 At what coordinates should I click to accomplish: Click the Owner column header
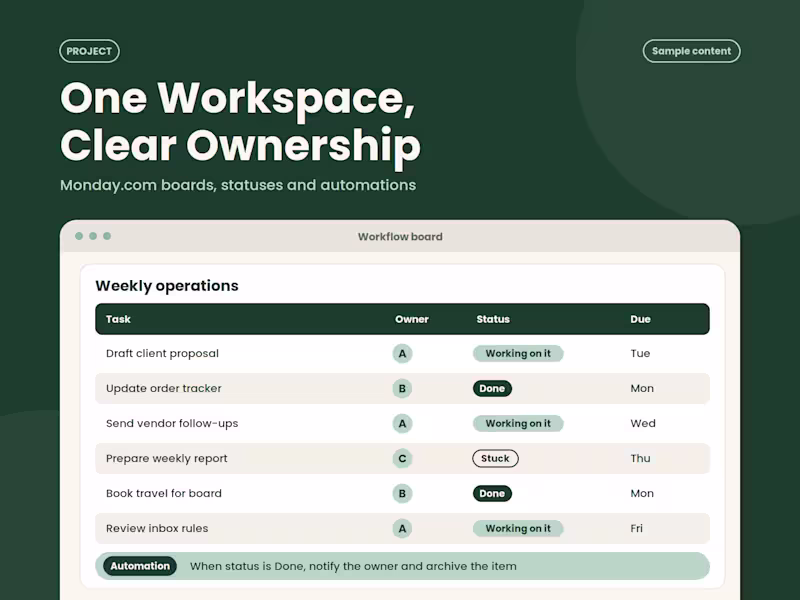click(x=412, y=319)
